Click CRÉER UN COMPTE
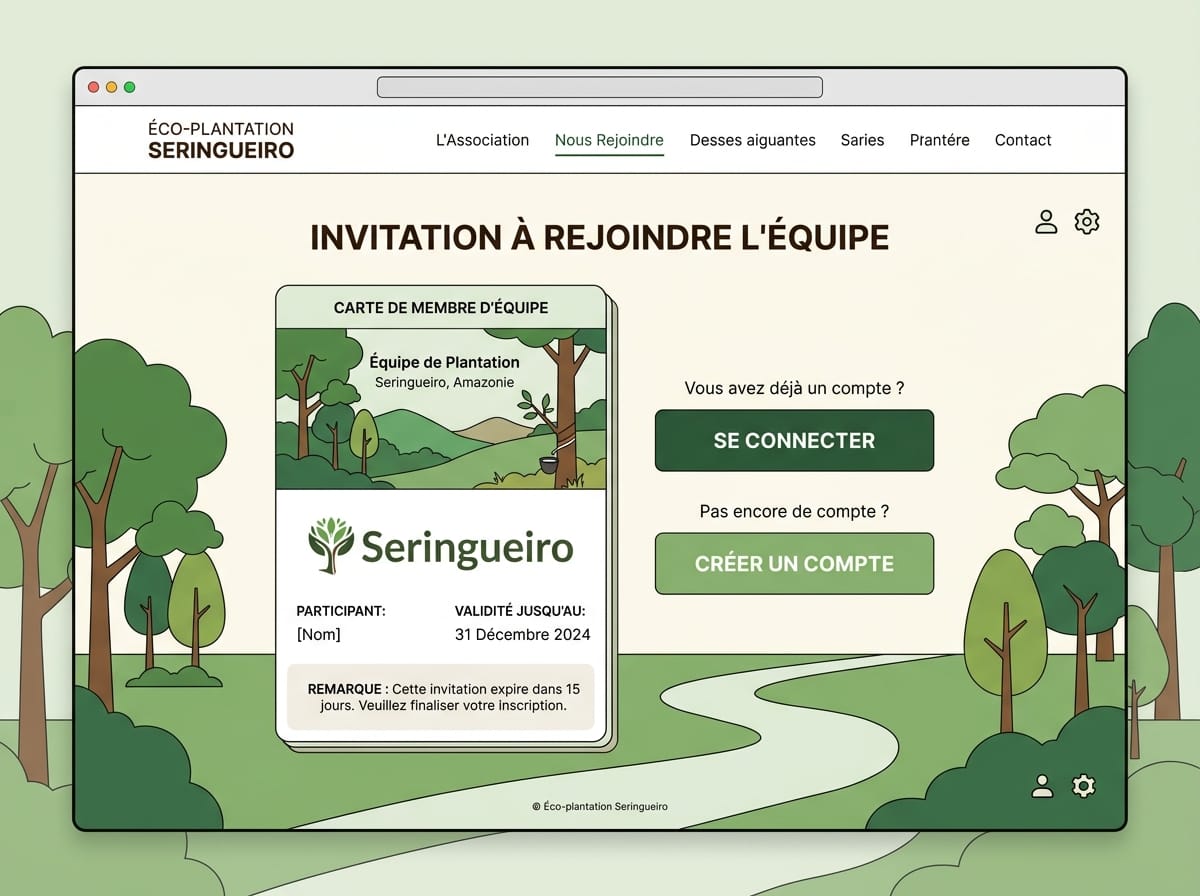 pyautogui.click(x=794, y=563)
